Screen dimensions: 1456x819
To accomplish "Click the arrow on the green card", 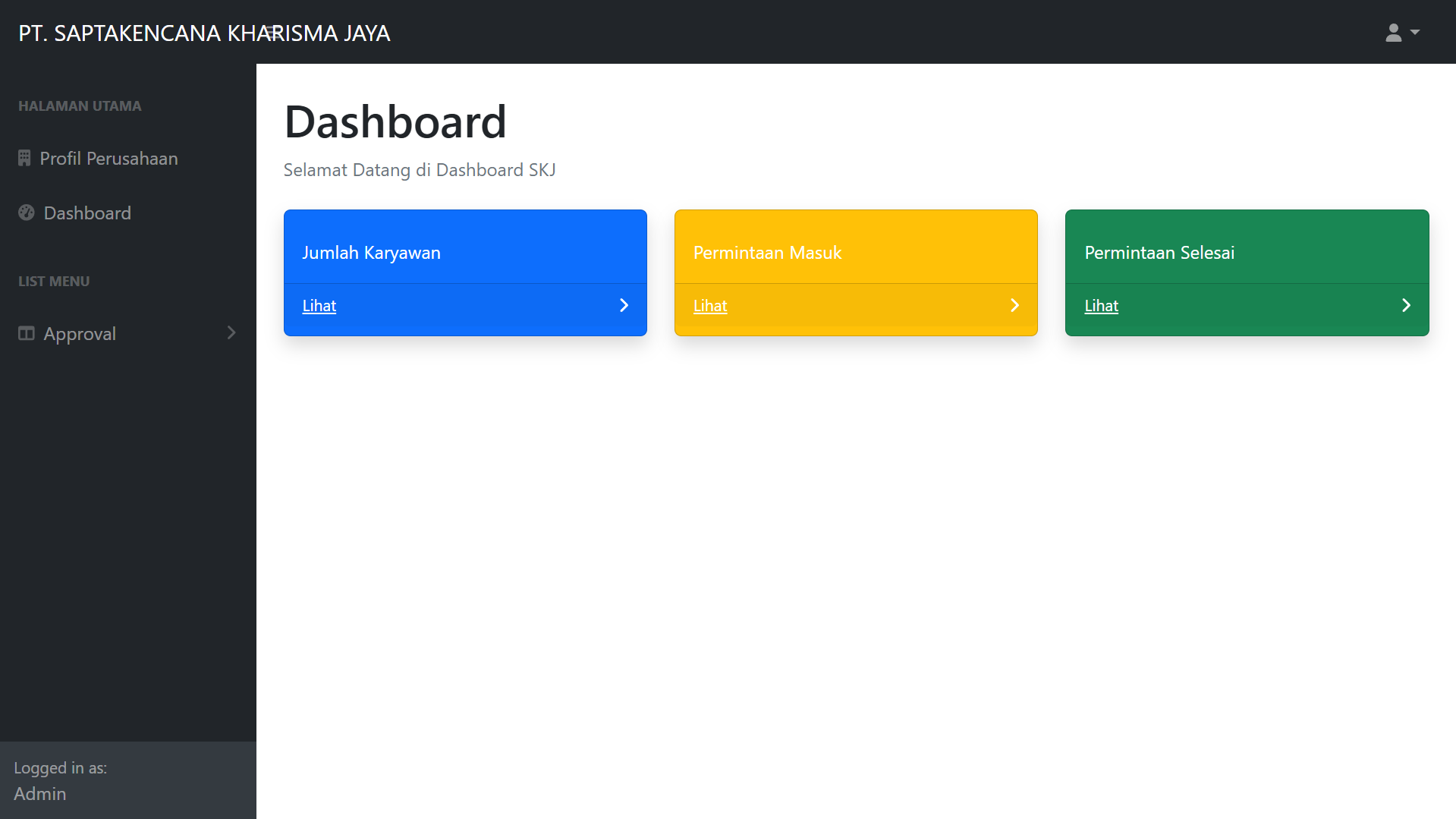I will pos(1406,305).
